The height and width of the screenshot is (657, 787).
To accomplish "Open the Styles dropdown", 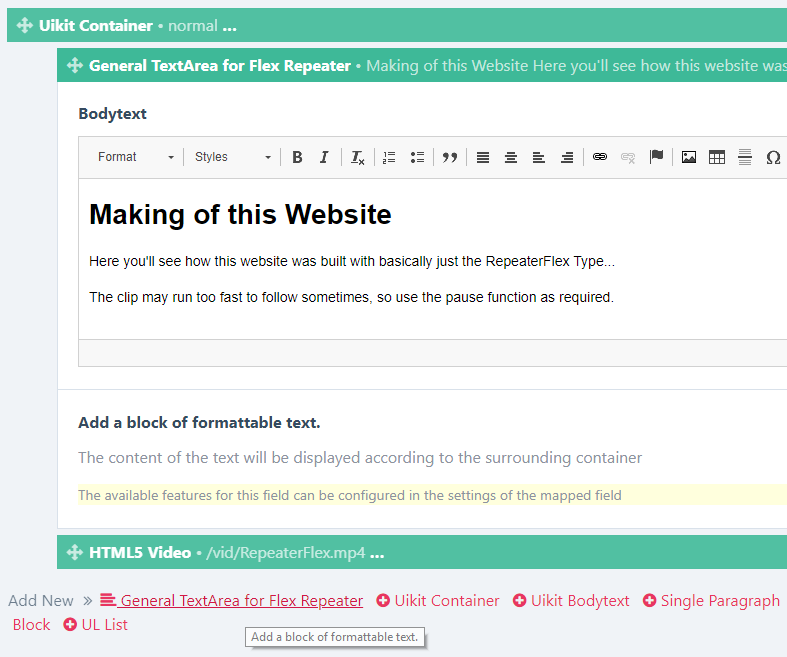I will (x=232, y=157).
